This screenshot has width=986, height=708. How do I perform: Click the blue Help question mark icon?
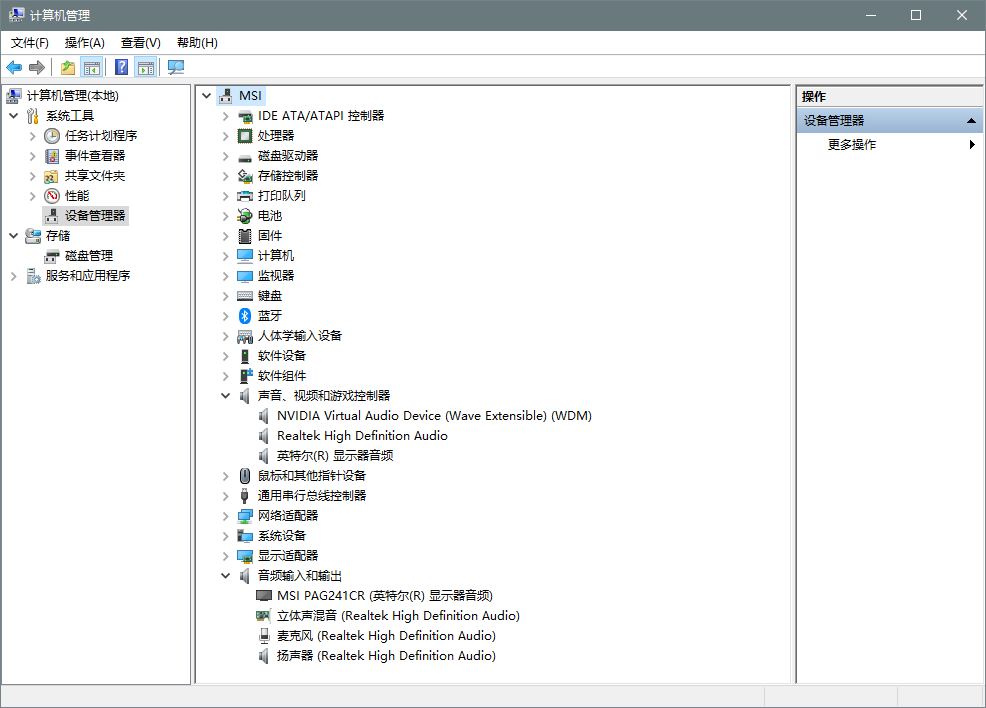[122, 67]
